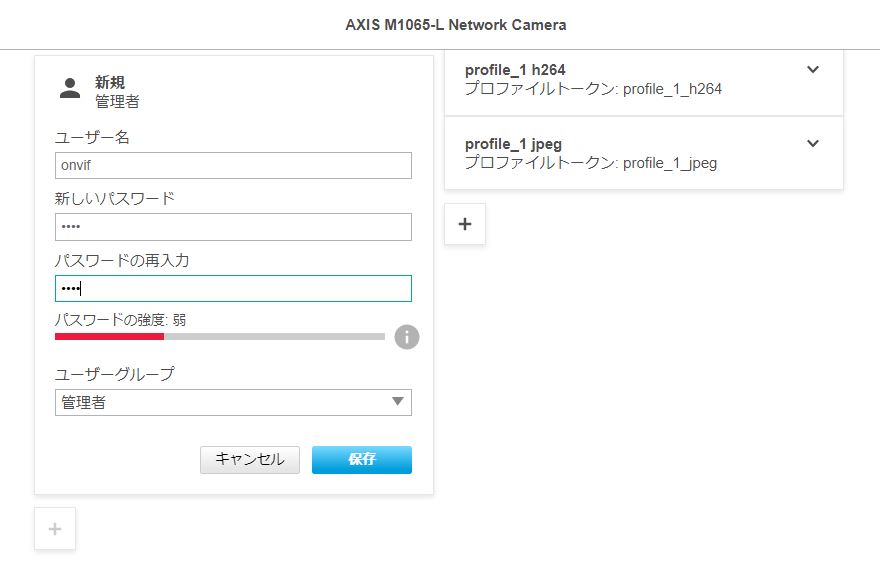Expand the profile_1 jpeg chevron
The image size is (880, 571).
click(813, 144)
